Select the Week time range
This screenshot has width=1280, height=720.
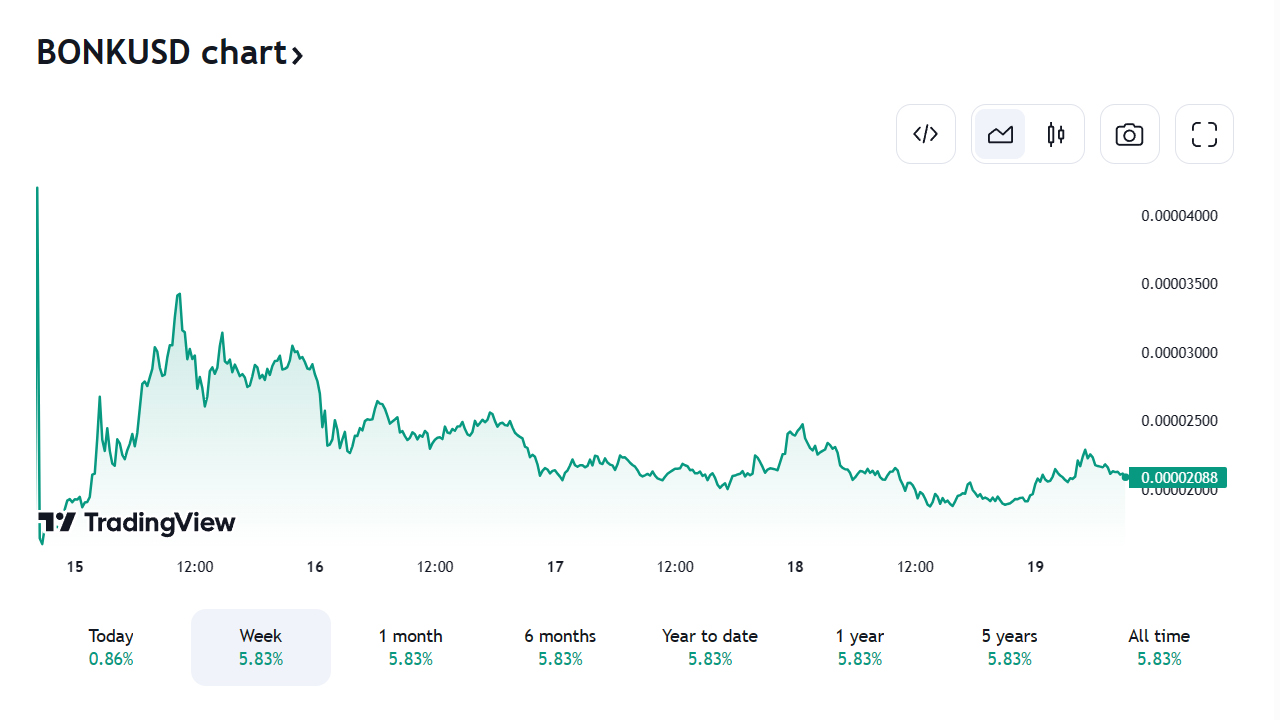pyautogui.click(x=261, y=647)
